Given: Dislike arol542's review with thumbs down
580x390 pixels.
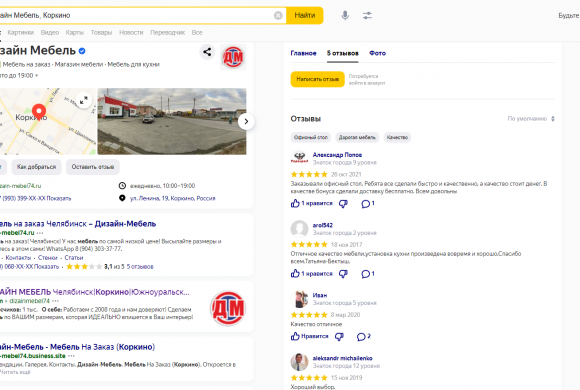Looking at the screenshot, I should coord(344,274).
